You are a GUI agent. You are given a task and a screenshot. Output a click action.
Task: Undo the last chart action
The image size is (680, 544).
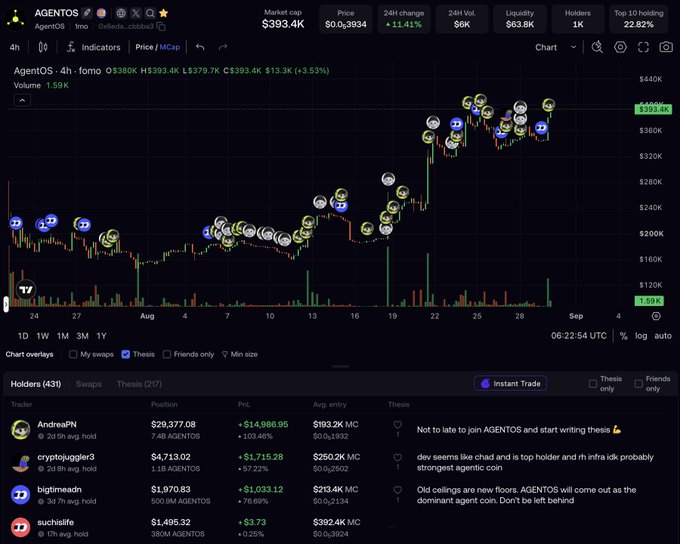click(200, 47)
